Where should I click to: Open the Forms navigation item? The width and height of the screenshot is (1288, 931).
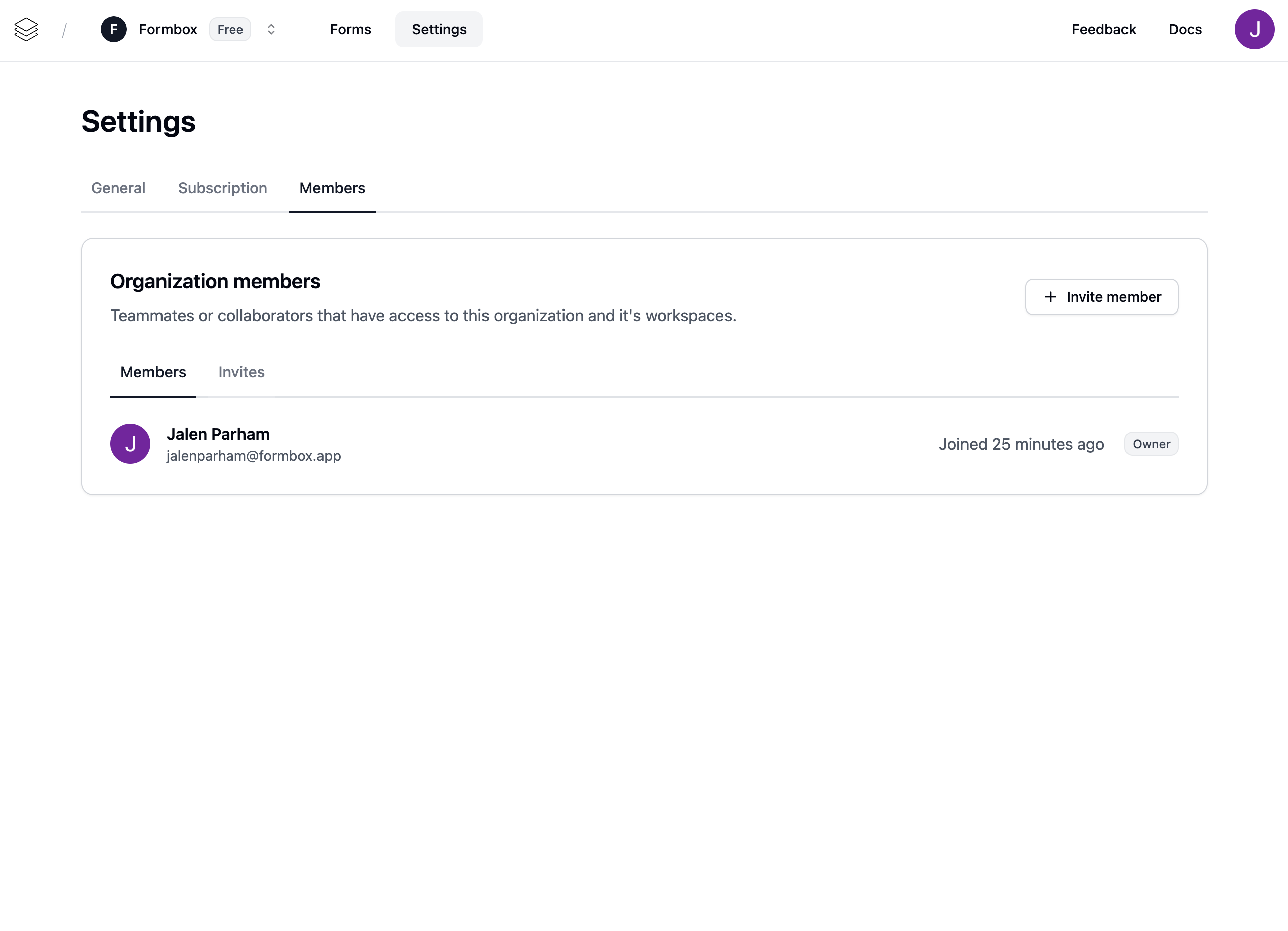coord(350,30)
